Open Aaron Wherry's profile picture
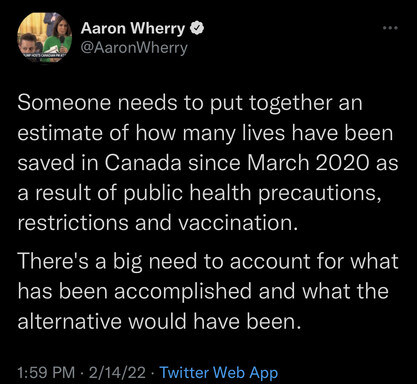Screen dimensions: 417x384 (x=45, y=38)
